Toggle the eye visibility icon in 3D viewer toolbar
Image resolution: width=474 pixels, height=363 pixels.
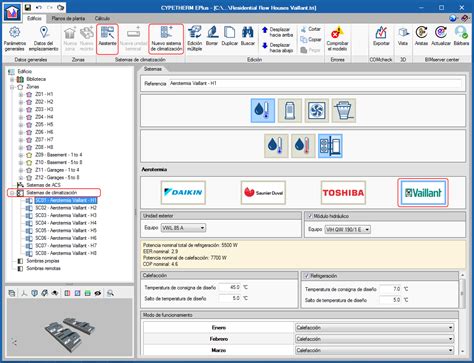click(98, 293)
